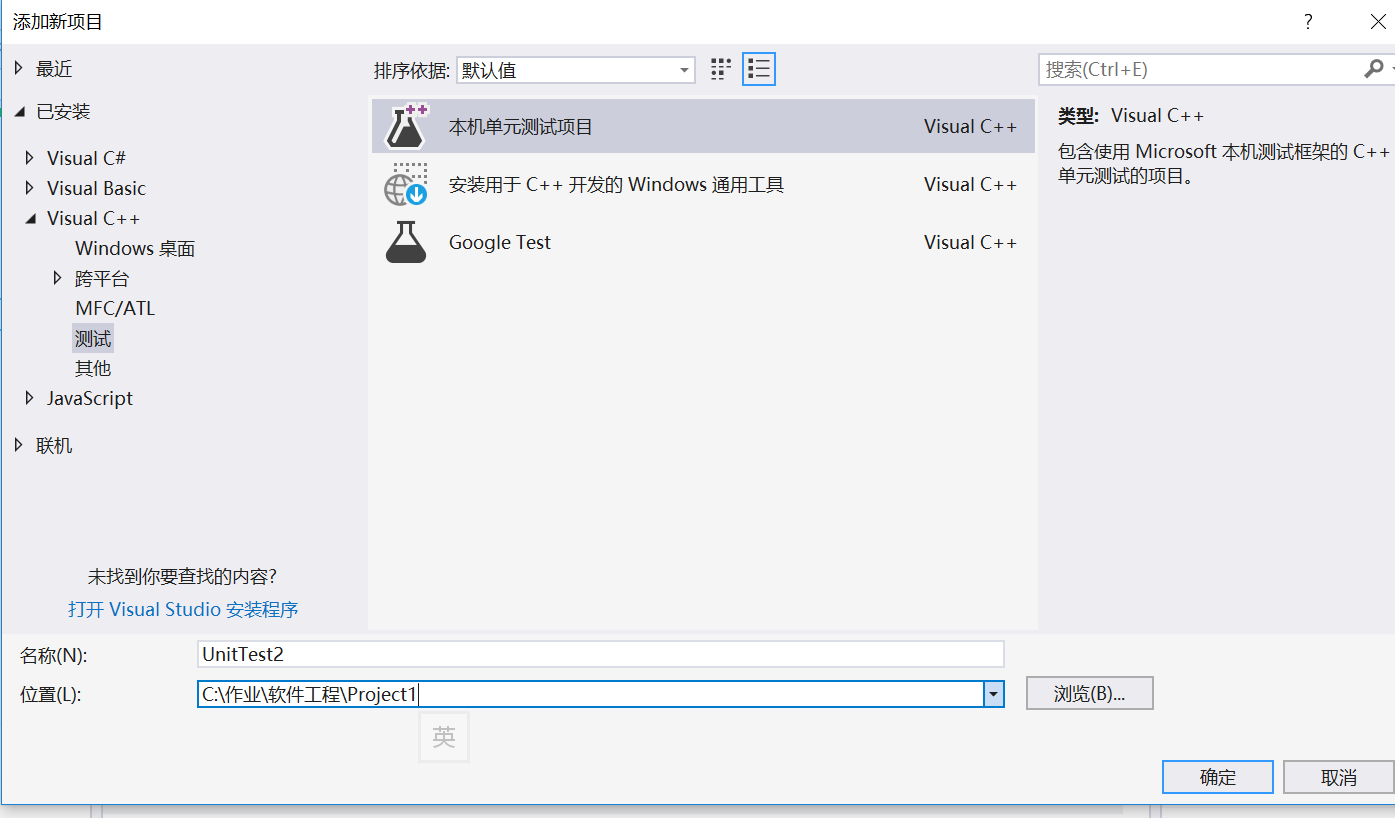
Task: Click the 浏览(B)... button
Action: point(1090,693)
